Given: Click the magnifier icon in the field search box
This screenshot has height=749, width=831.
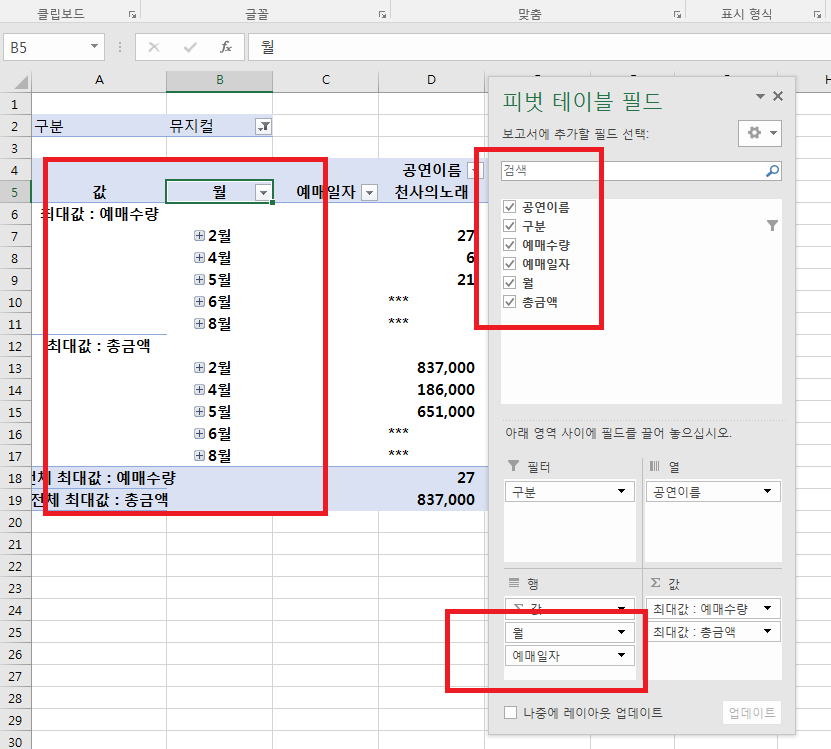Looking at the screenshot, I should (x=772, y=171).
